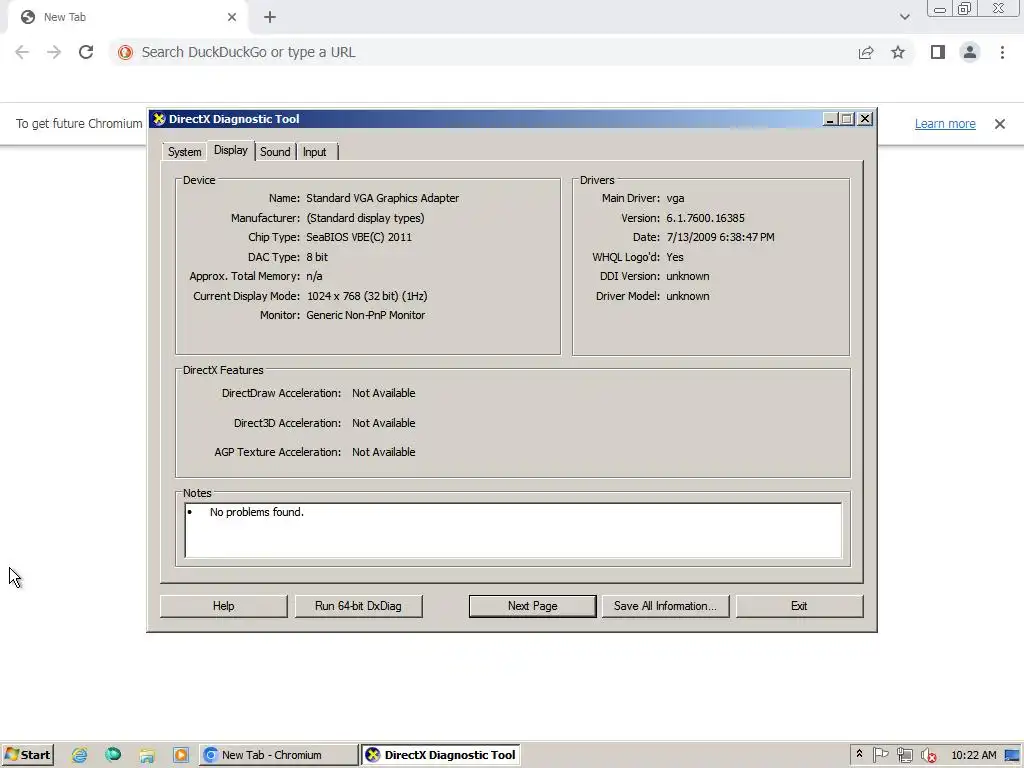Viewport: 1024px width, 768px height.
Task: Click DAC Type value '8 bit'
Action: coord(317,257)
